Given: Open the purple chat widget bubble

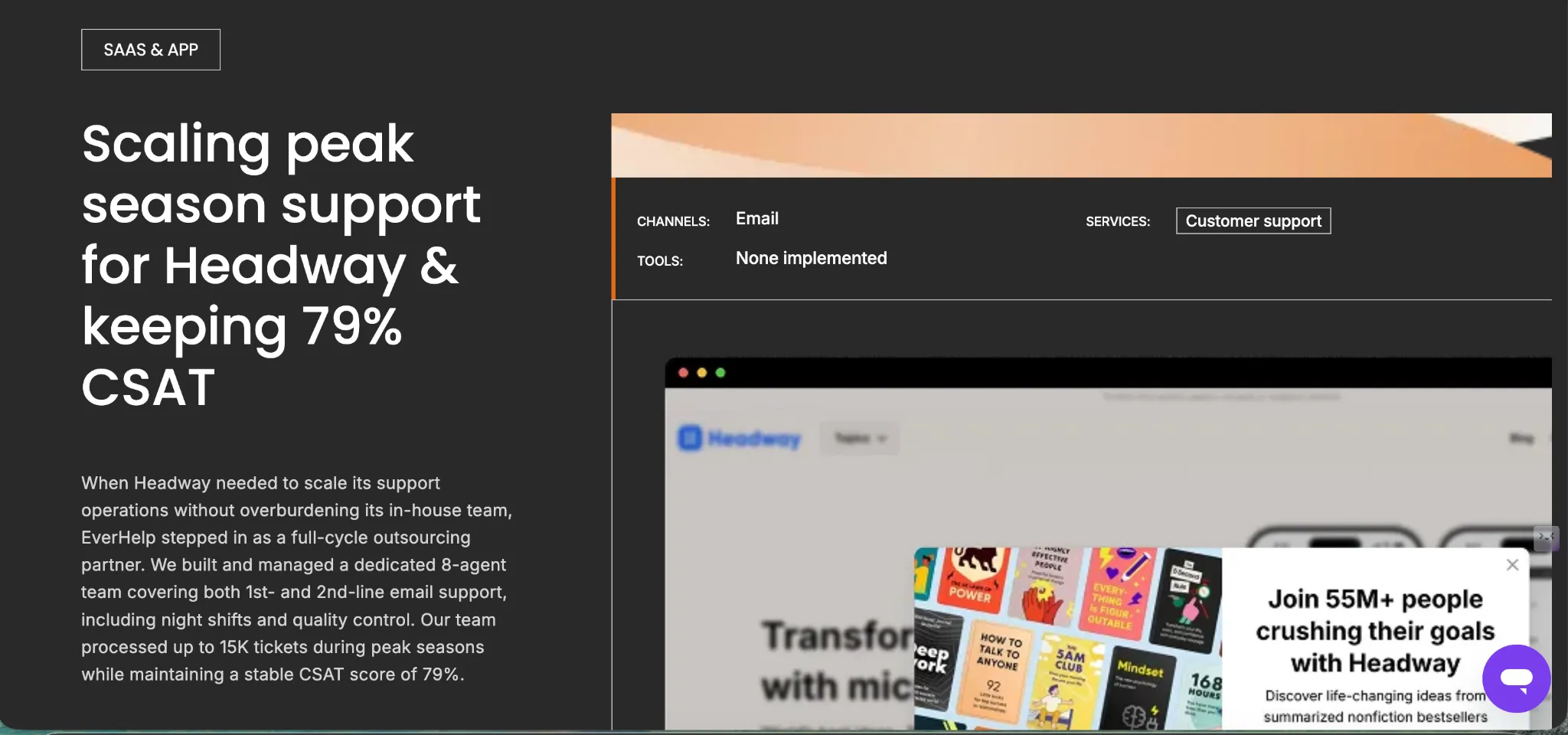Looking at the screenshot, I should [x=1516, y=678].
